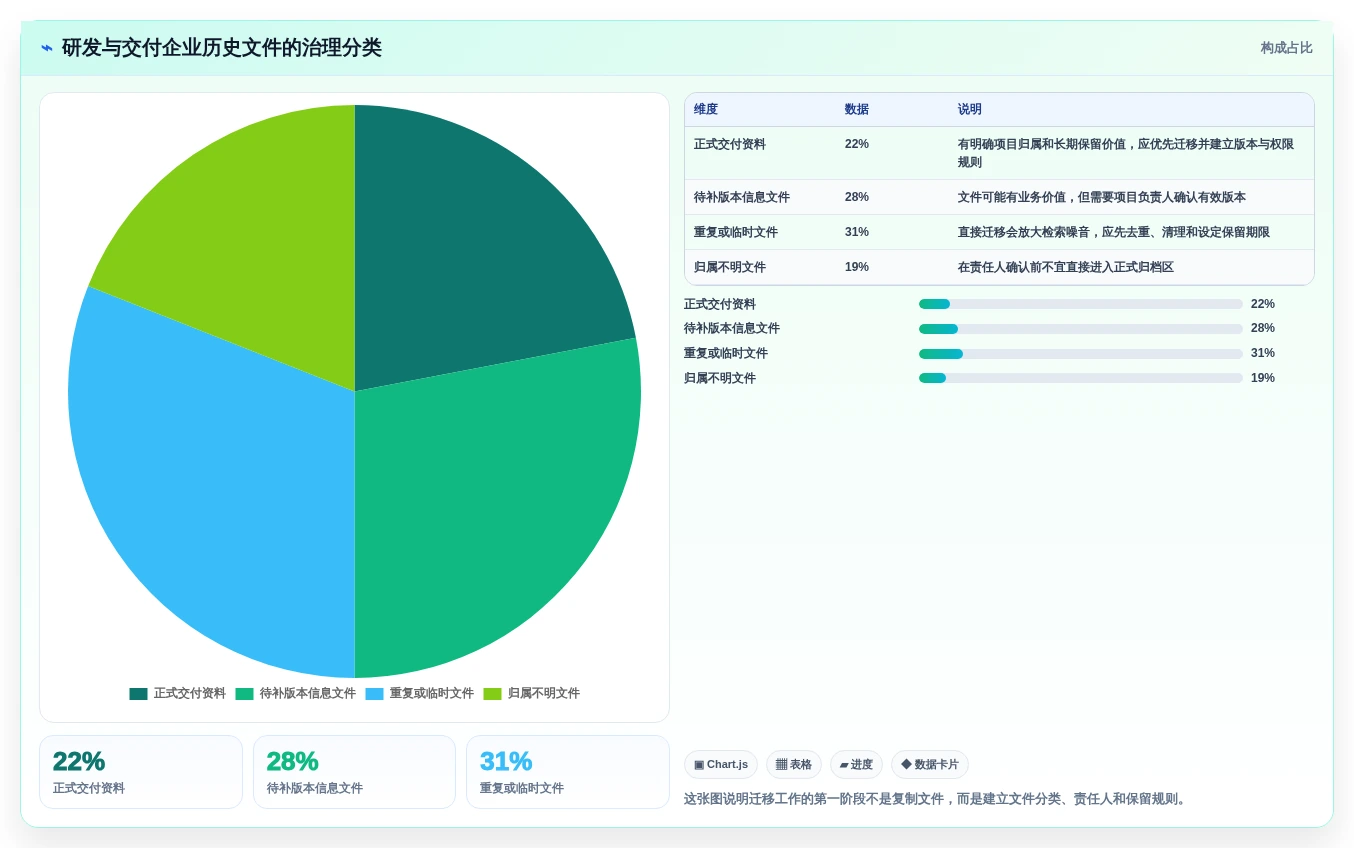
Task: Click the 维度 column header
Action: pos(706,110)
